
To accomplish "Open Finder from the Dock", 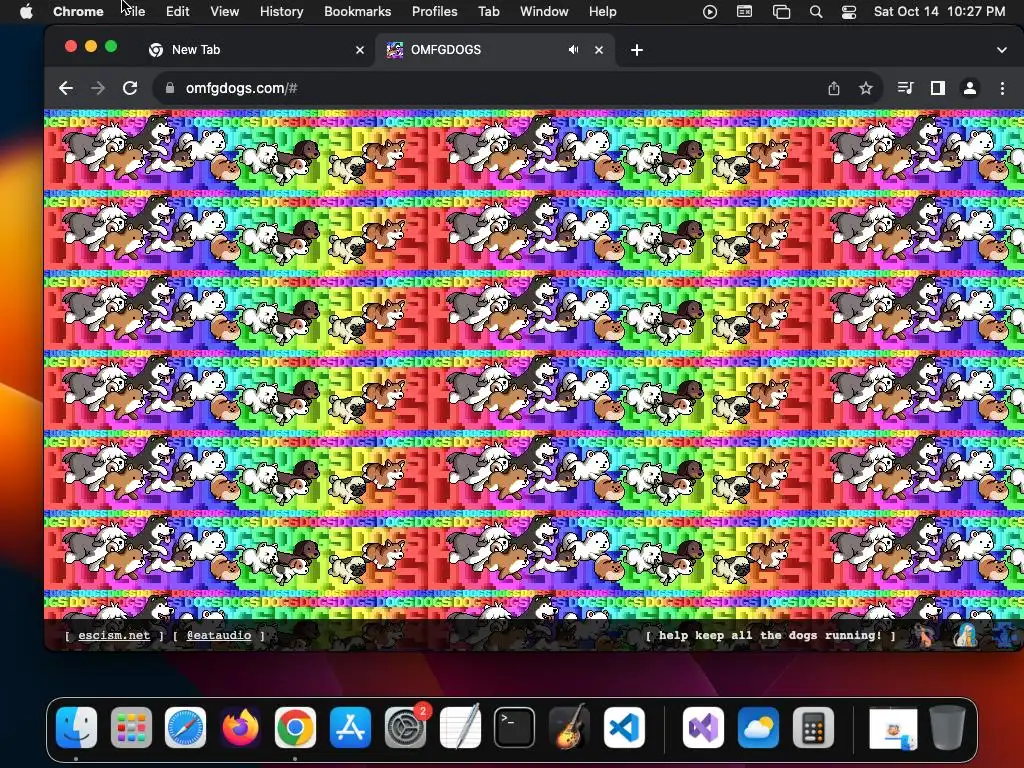I will click(76, 728).
